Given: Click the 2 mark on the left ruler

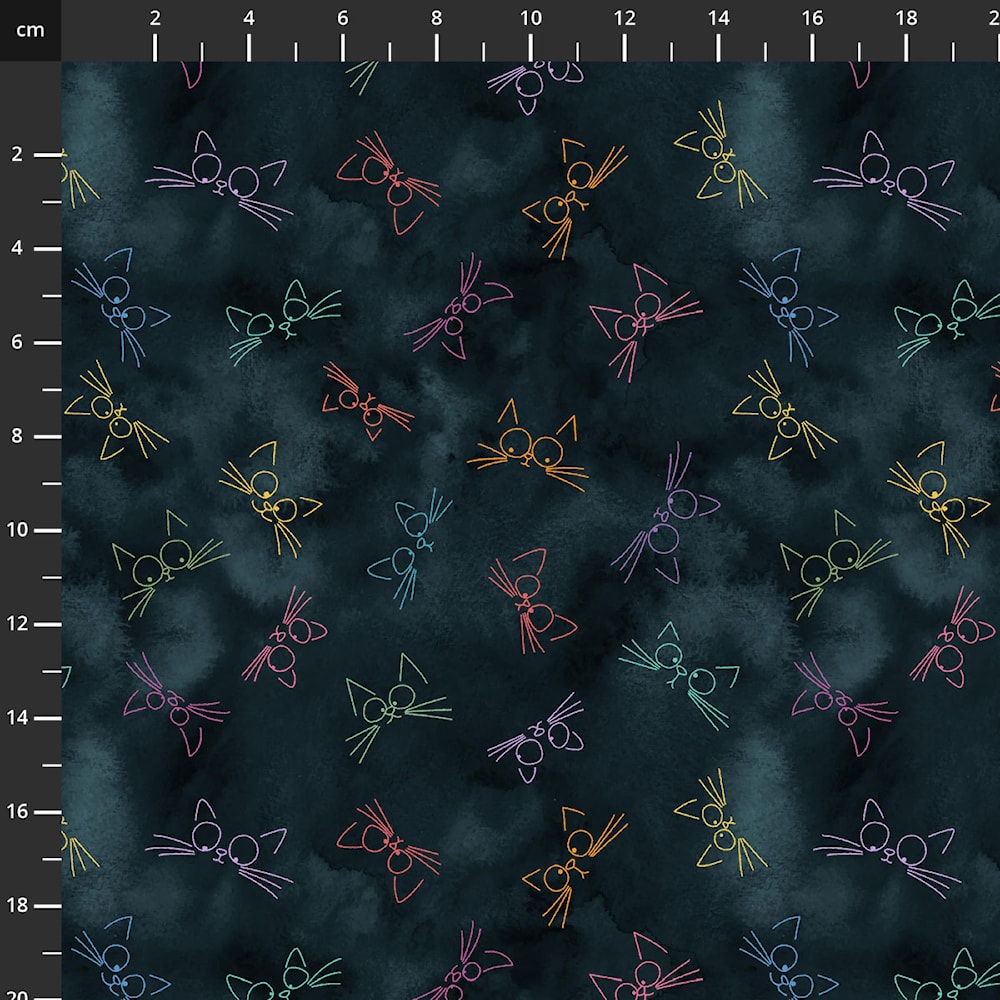Looking at the screenshot, I should pyautogui.click(x=18, y=154).
